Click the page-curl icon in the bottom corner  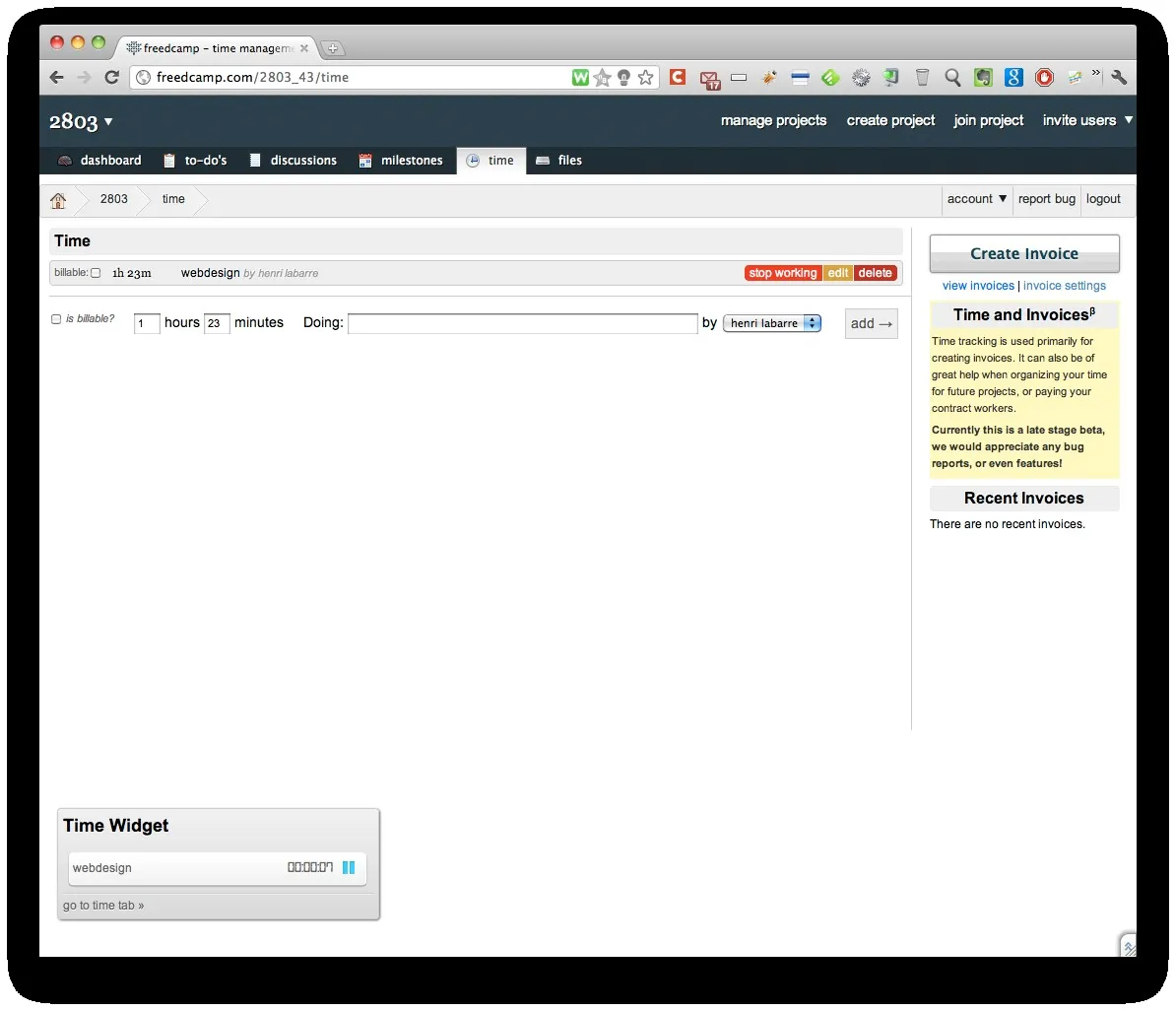coord(1128,945)
